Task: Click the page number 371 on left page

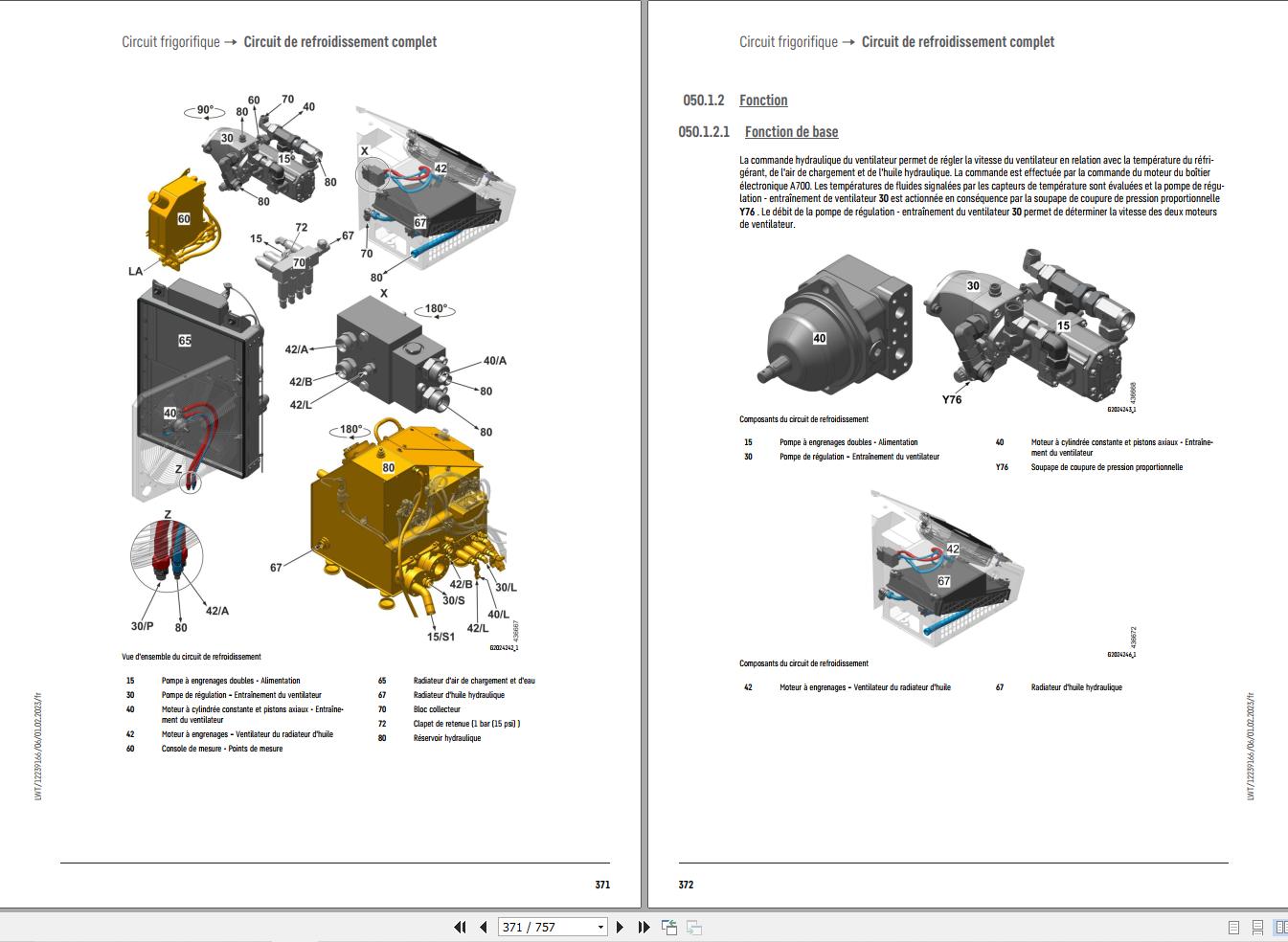Action: 602,885
